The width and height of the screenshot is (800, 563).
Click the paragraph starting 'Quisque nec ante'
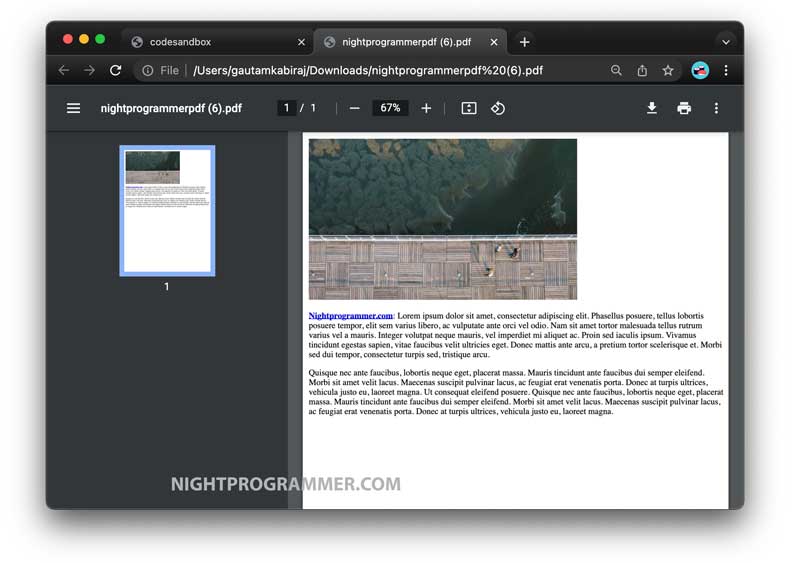516,392
